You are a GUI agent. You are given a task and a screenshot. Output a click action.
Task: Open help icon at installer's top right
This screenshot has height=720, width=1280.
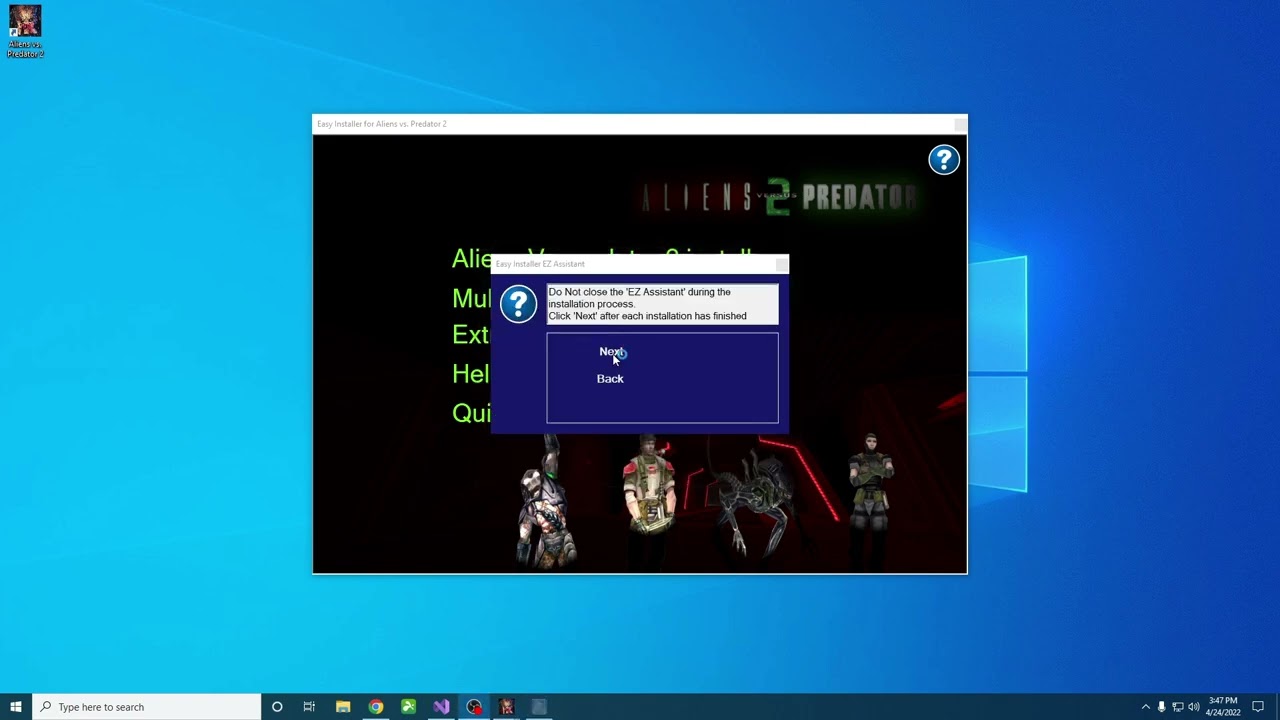click(x=944, y=160)
